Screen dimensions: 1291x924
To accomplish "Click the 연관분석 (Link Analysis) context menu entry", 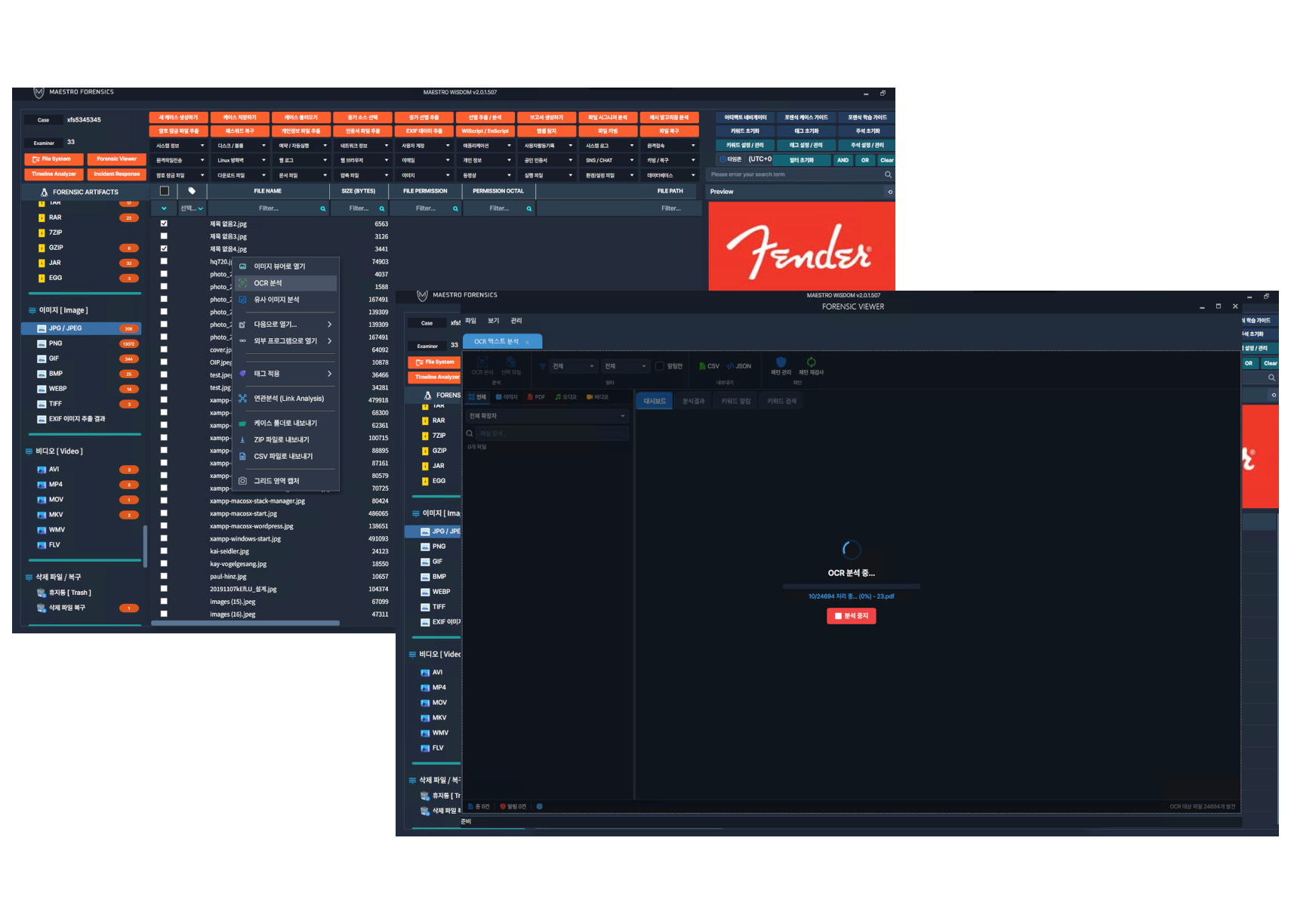I will coord(287,399).
